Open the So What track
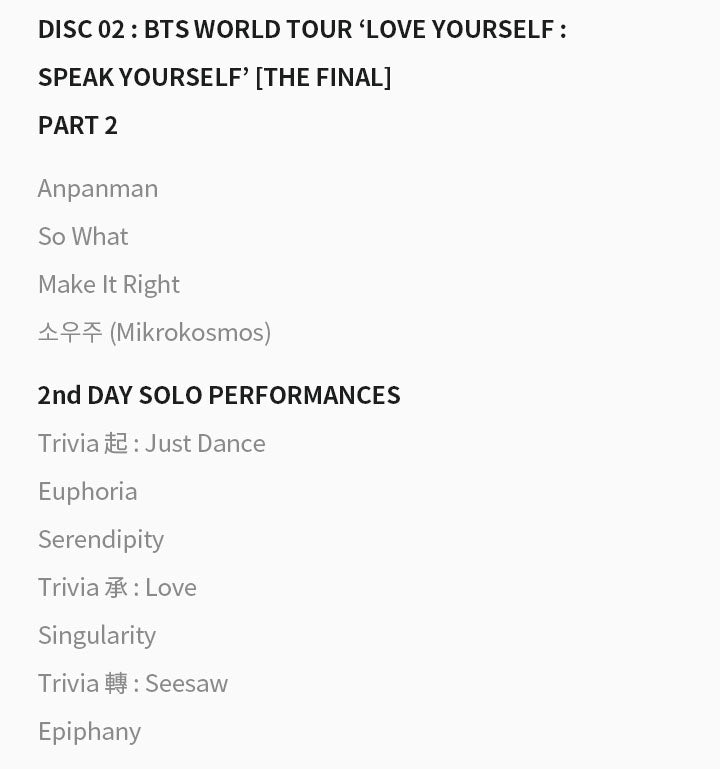The width and height of the screenshot is (720, 769). point(83,236)
